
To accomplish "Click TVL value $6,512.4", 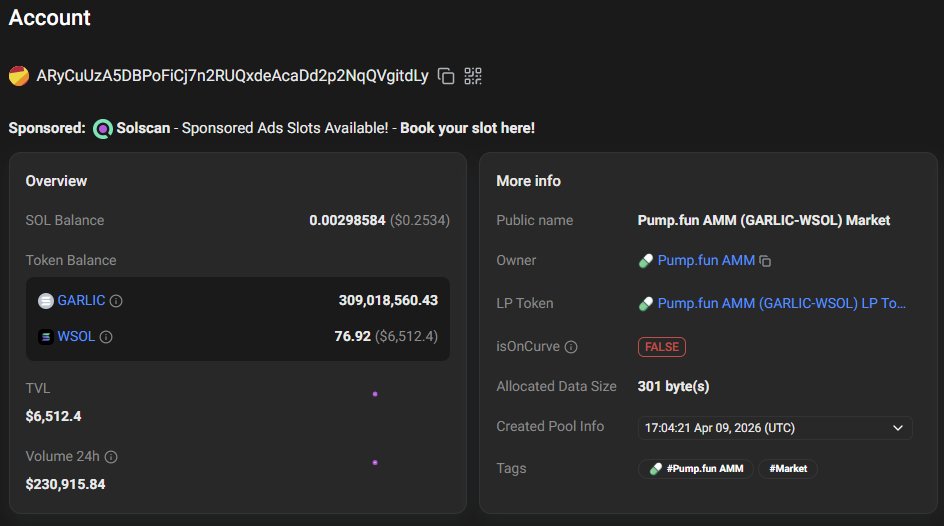I will 54,416.
